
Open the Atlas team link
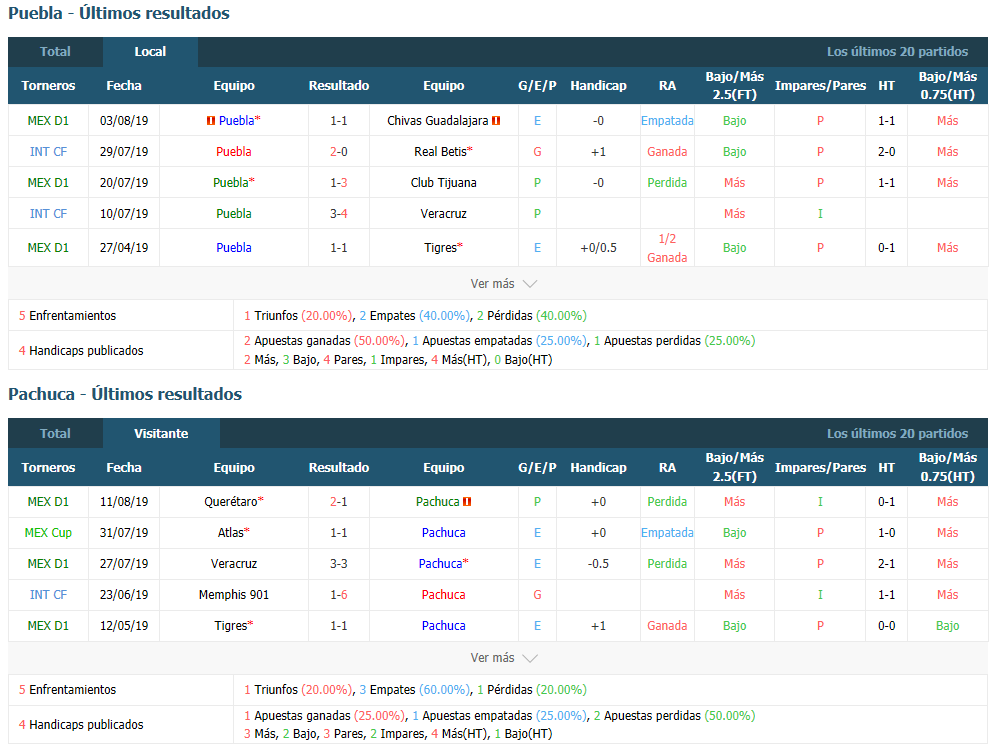[231, 533]
